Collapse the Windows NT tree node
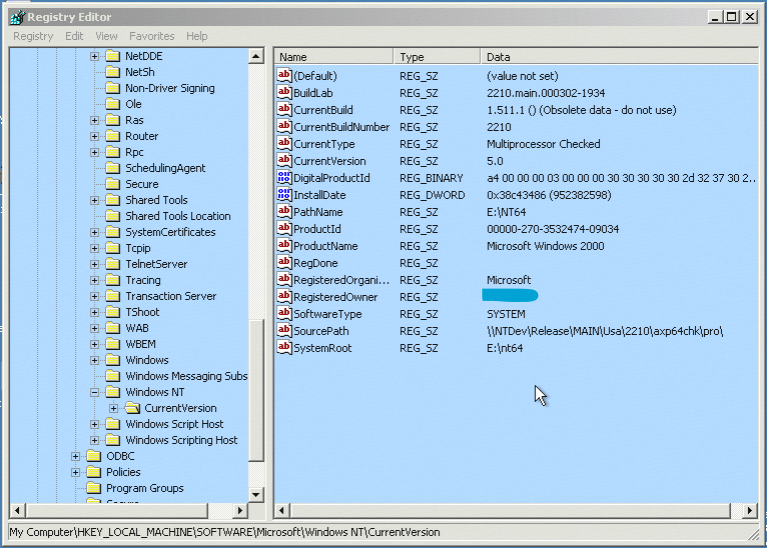The height and width of the screenshot is (548, 767). click(95, 392)
